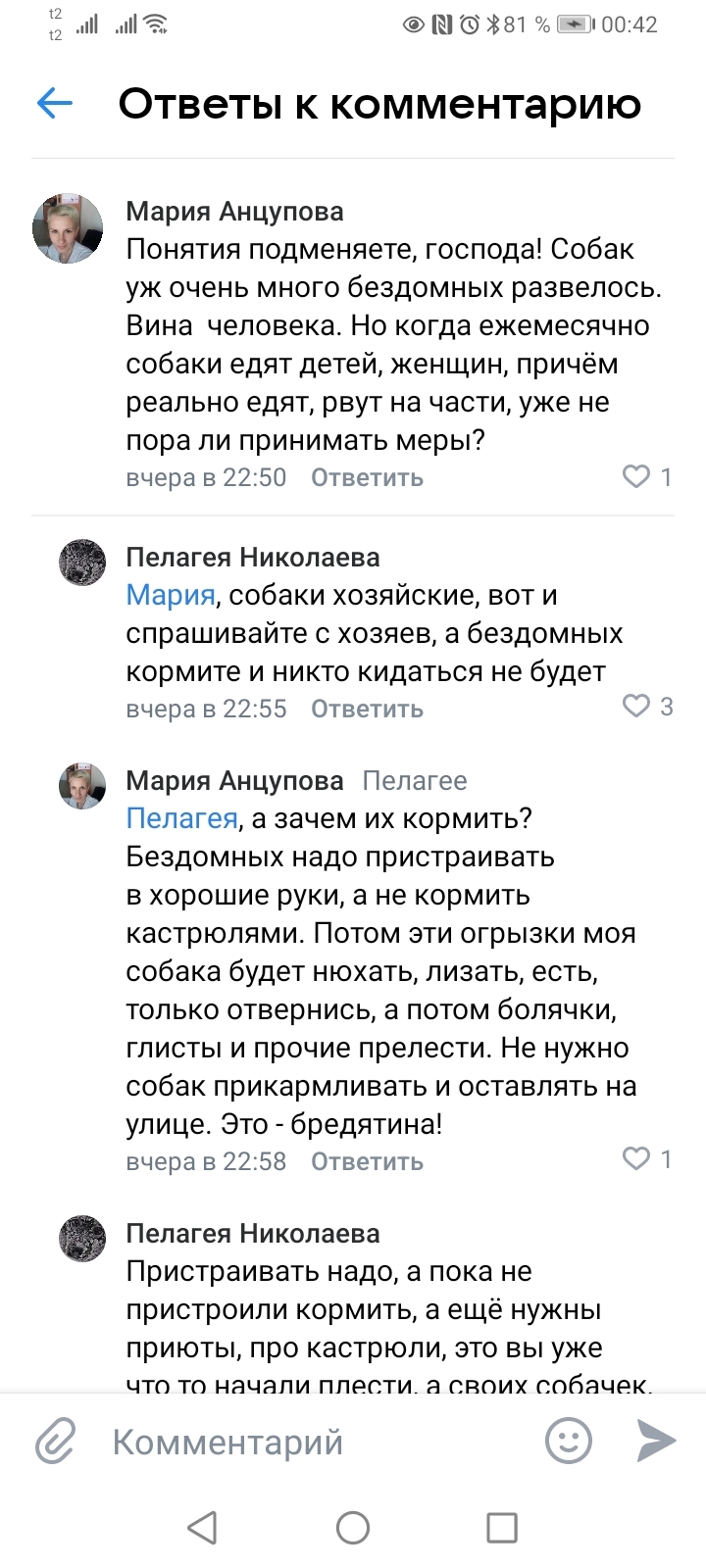This screenshot has height=1568, width=706.
Task: Tap the send arrow icon
Action: click(656, 1441)
